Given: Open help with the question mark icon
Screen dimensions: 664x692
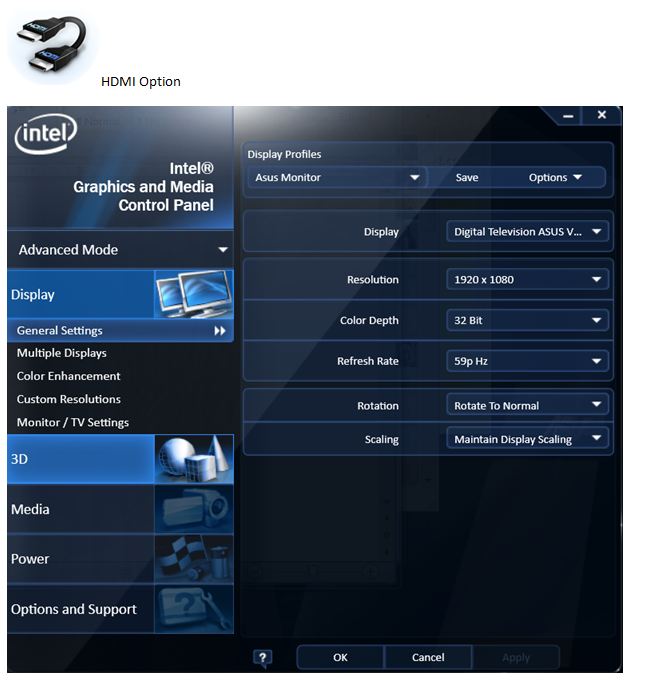Looking at the screenshot, I should 262,657.
